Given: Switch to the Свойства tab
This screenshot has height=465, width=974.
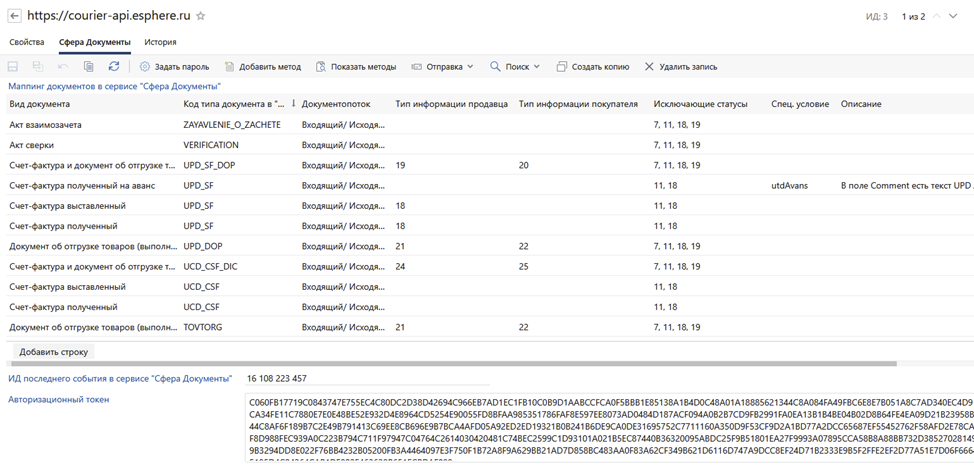Looking at the screenshot, I should (27, 42).
